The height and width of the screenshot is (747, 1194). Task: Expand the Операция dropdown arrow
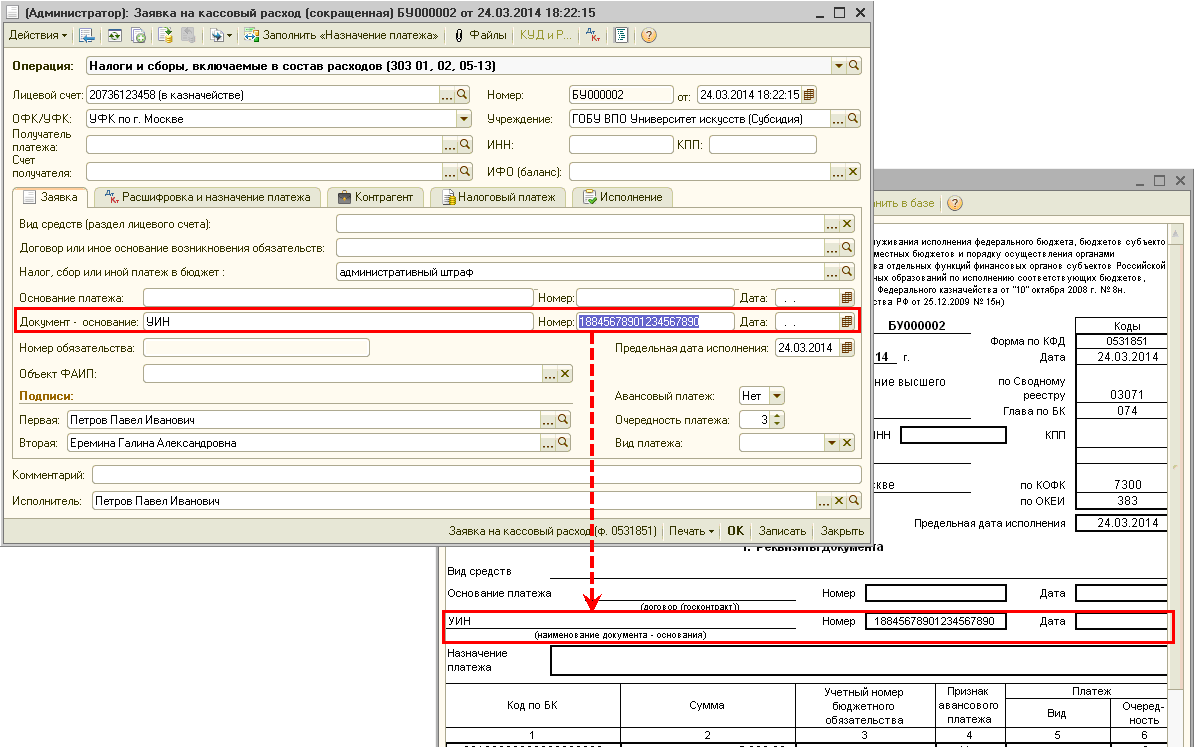tap(838, 65)
